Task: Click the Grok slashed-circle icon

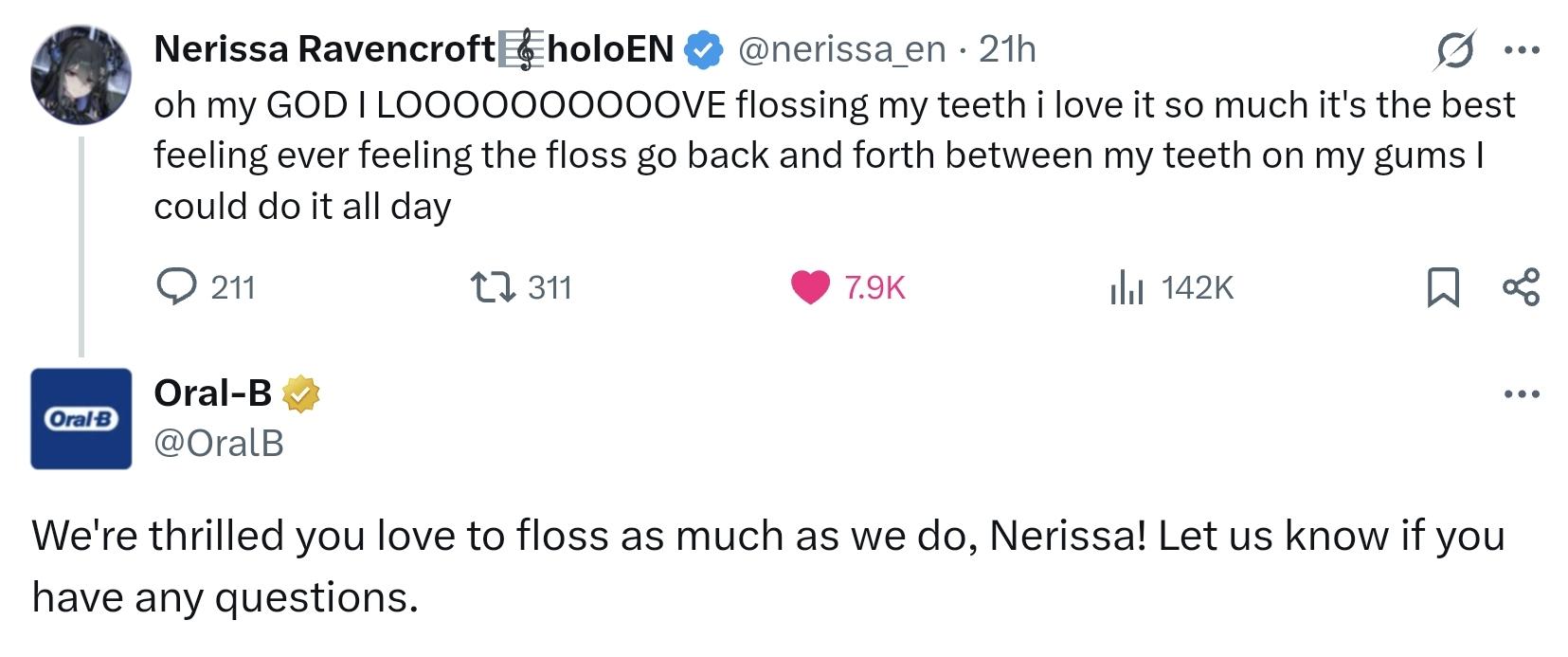Action: (x=1454, y=50)
